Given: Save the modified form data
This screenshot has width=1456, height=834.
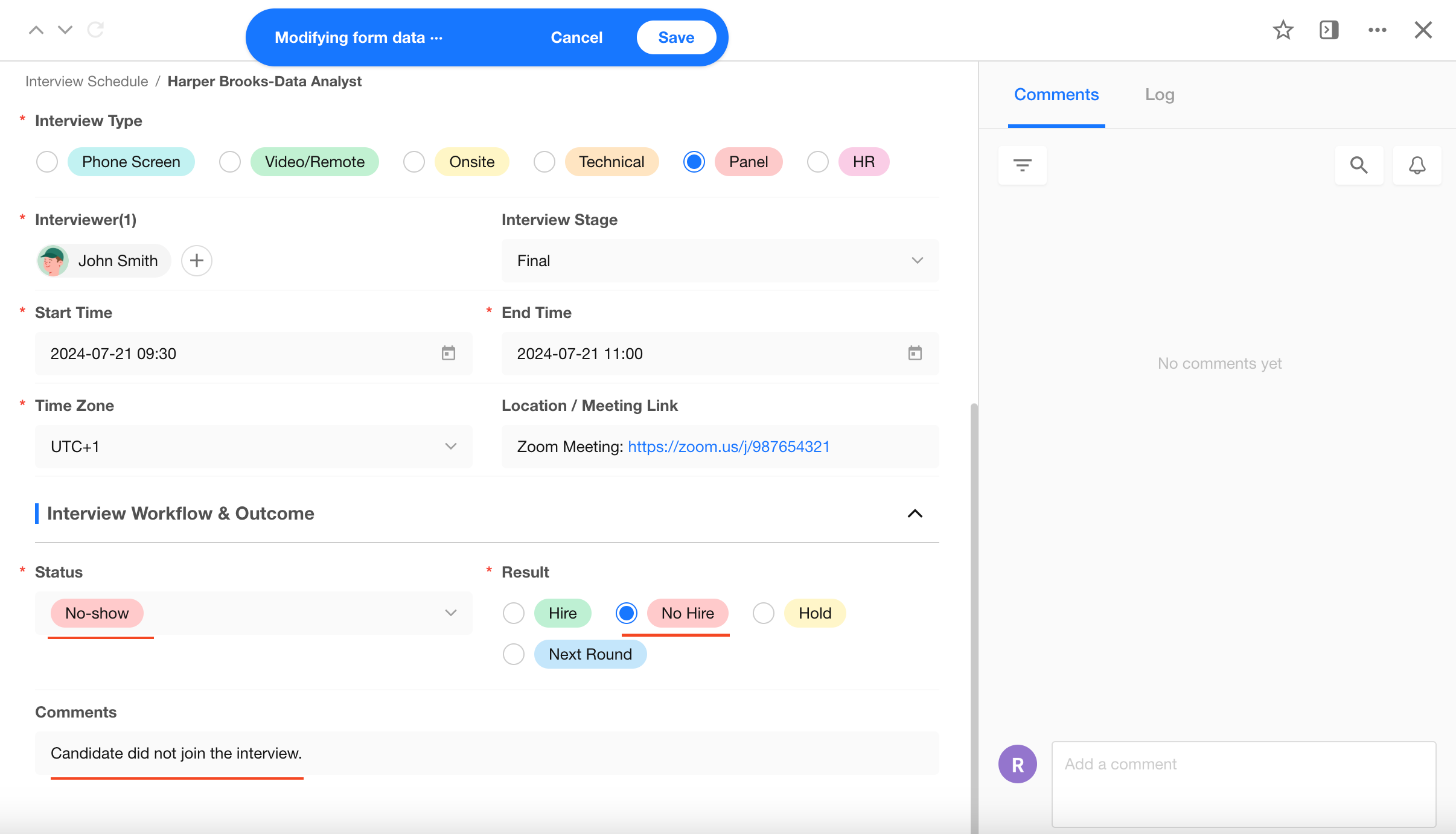Looking at the screenshot, I should point(676,37).
